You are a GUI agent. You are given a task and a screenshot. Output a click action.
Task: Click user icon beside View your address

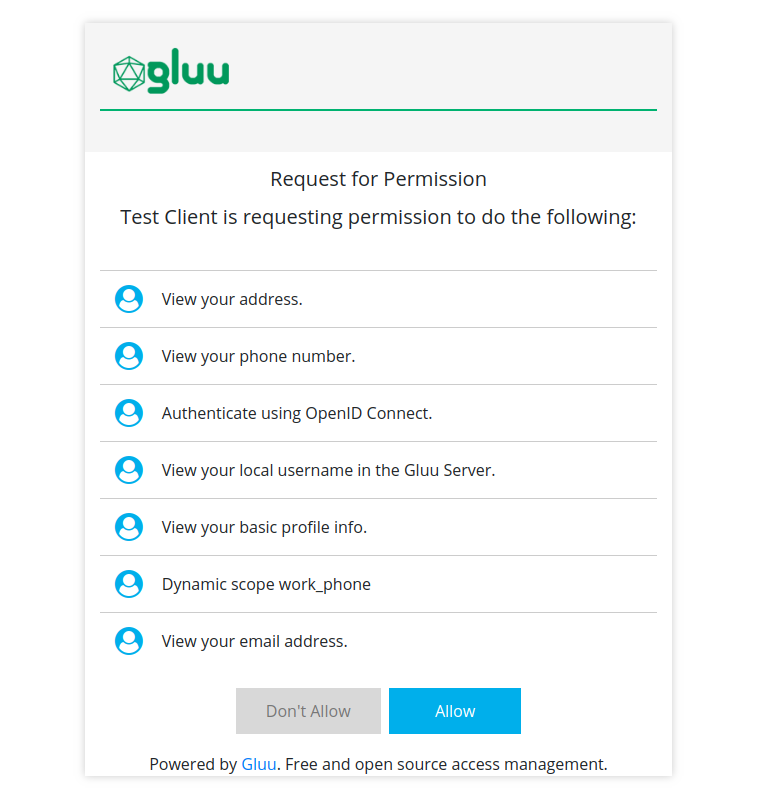point(129,299)
